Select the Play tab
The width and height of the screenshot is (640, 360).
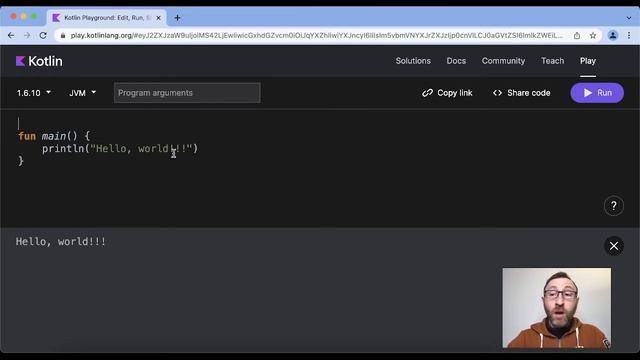point(588,61)
